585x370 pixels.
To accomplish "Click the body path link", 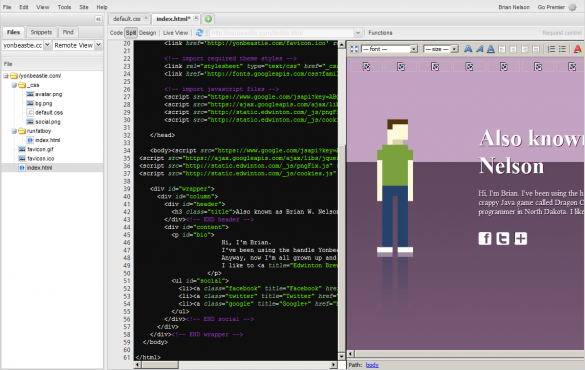I will pyautogui.click(x=372, y=365).
